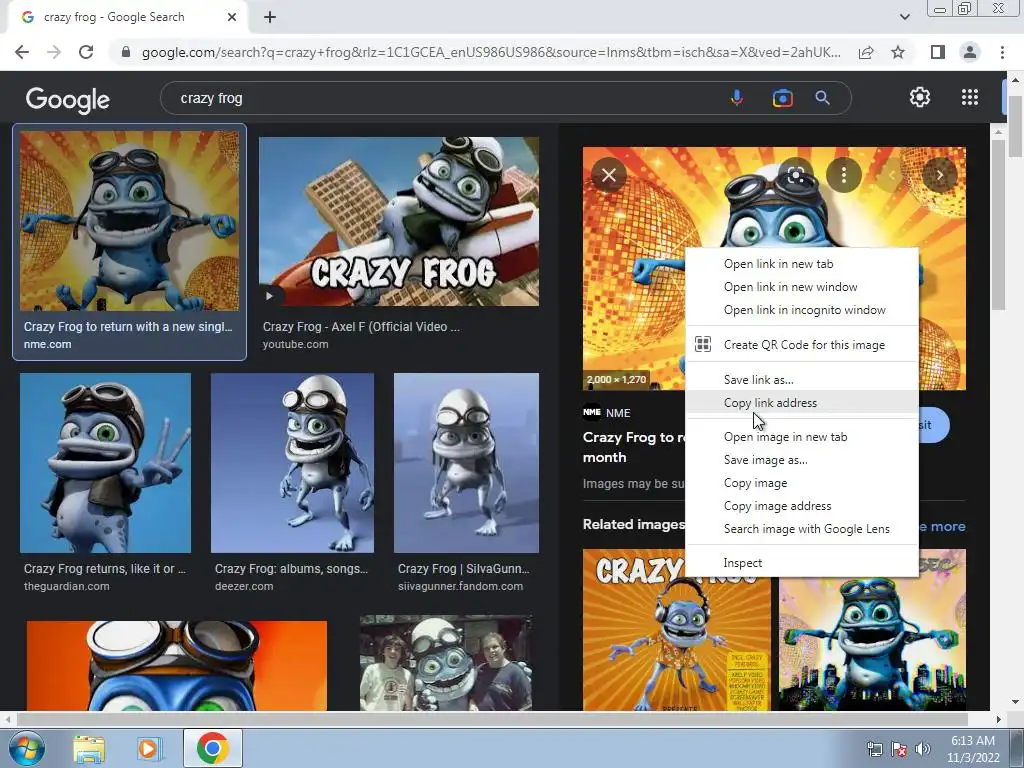Open the theguardian.com frog thumbnail

coord(105,463)
